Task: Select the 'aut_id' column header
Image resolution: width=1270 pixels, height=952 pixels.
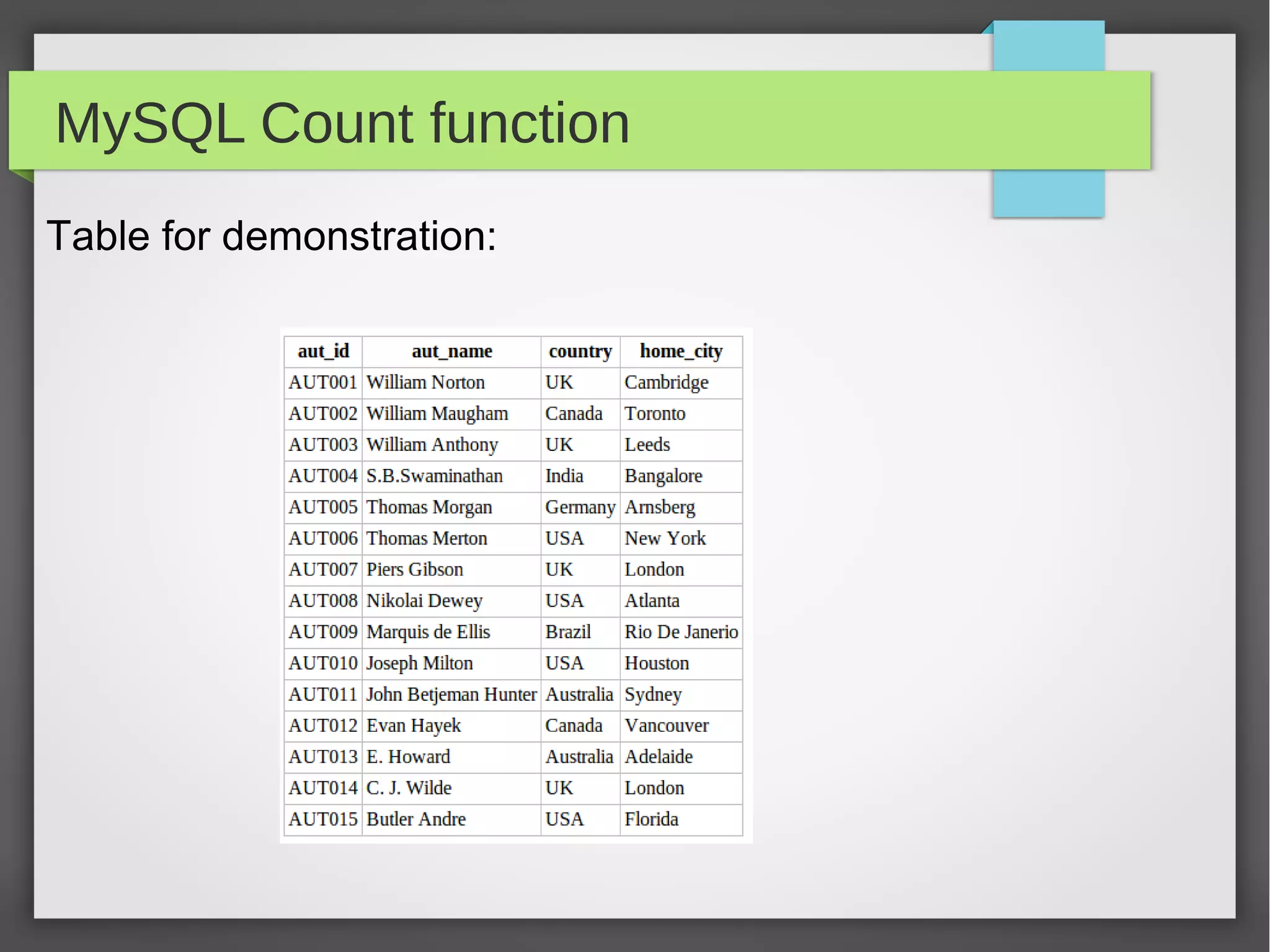Action: point(323,352)
